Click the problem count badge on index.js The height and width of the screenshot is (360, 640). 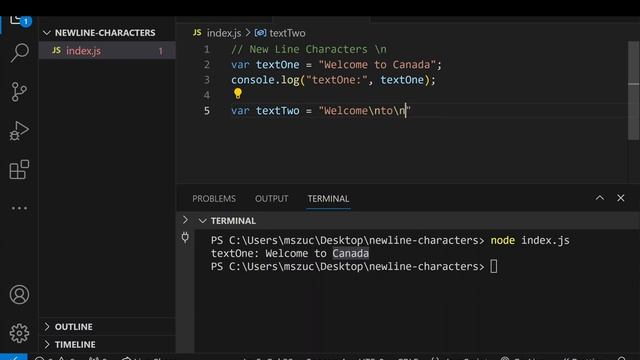[161, 51]
